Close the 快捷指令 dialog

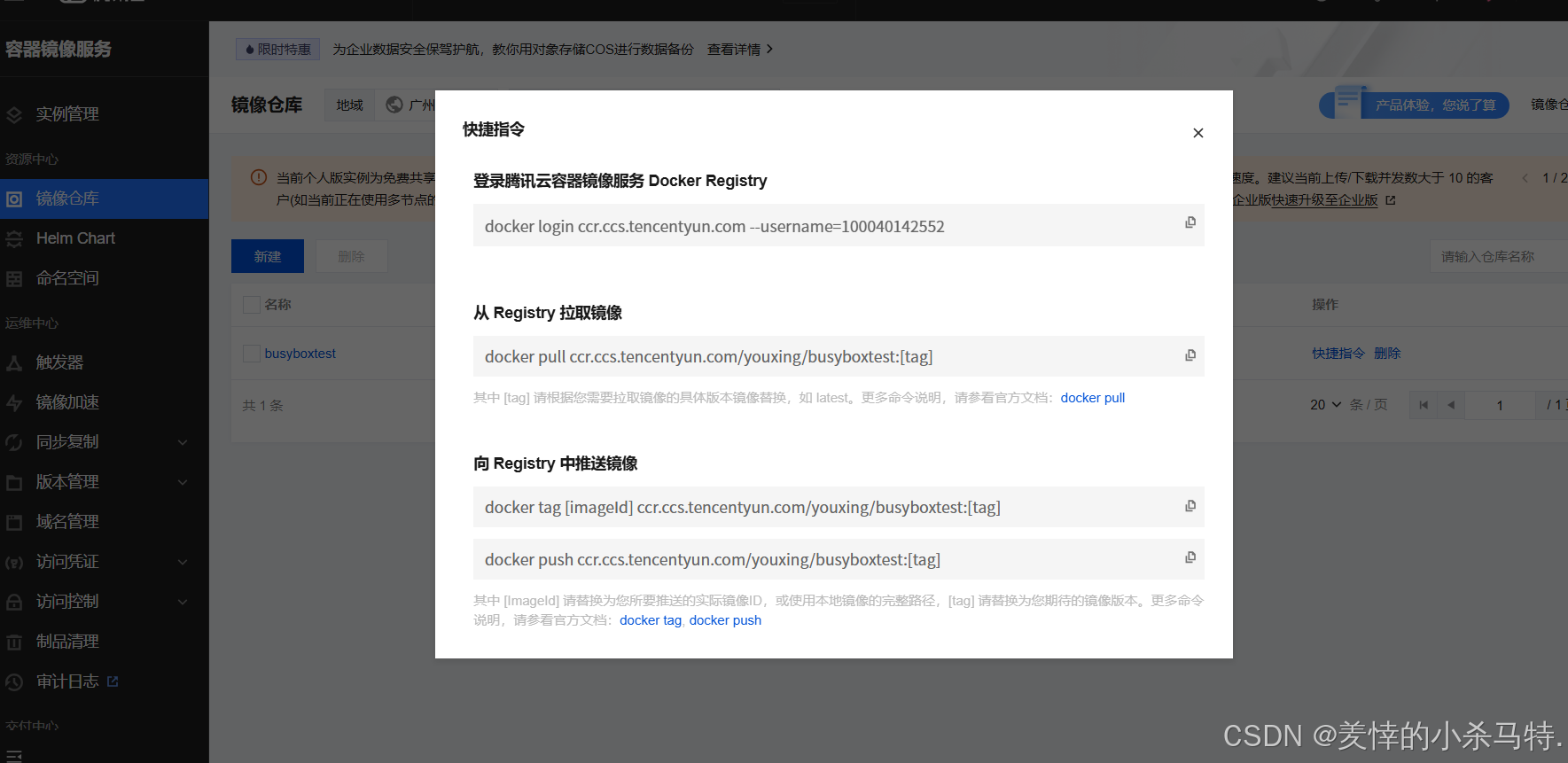pyautogui.click(x=1197, y=133)
